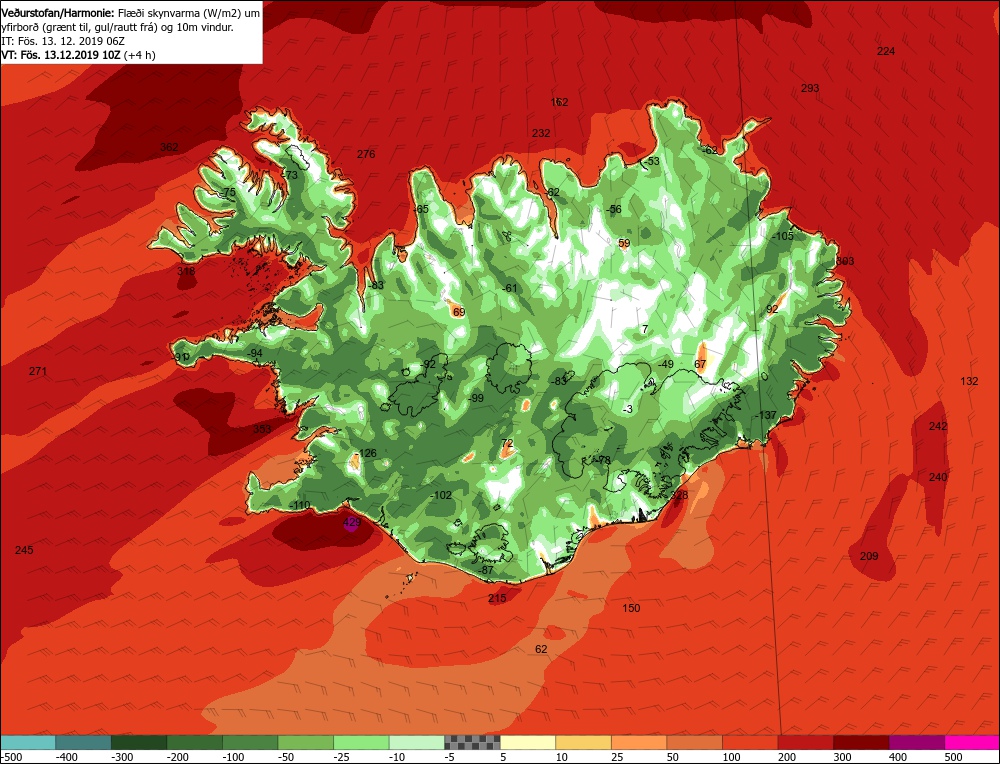Select the 67 value on the map

click(700, 365)
